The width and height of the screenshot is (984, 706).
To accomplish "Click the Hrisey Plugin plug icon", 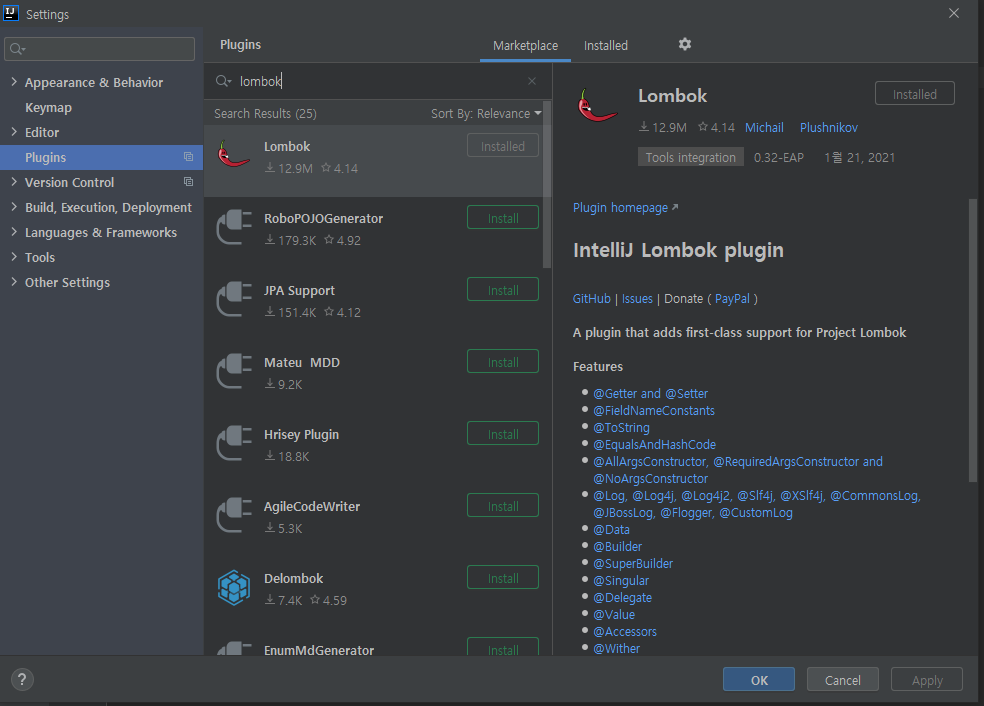I will [233, 443].
